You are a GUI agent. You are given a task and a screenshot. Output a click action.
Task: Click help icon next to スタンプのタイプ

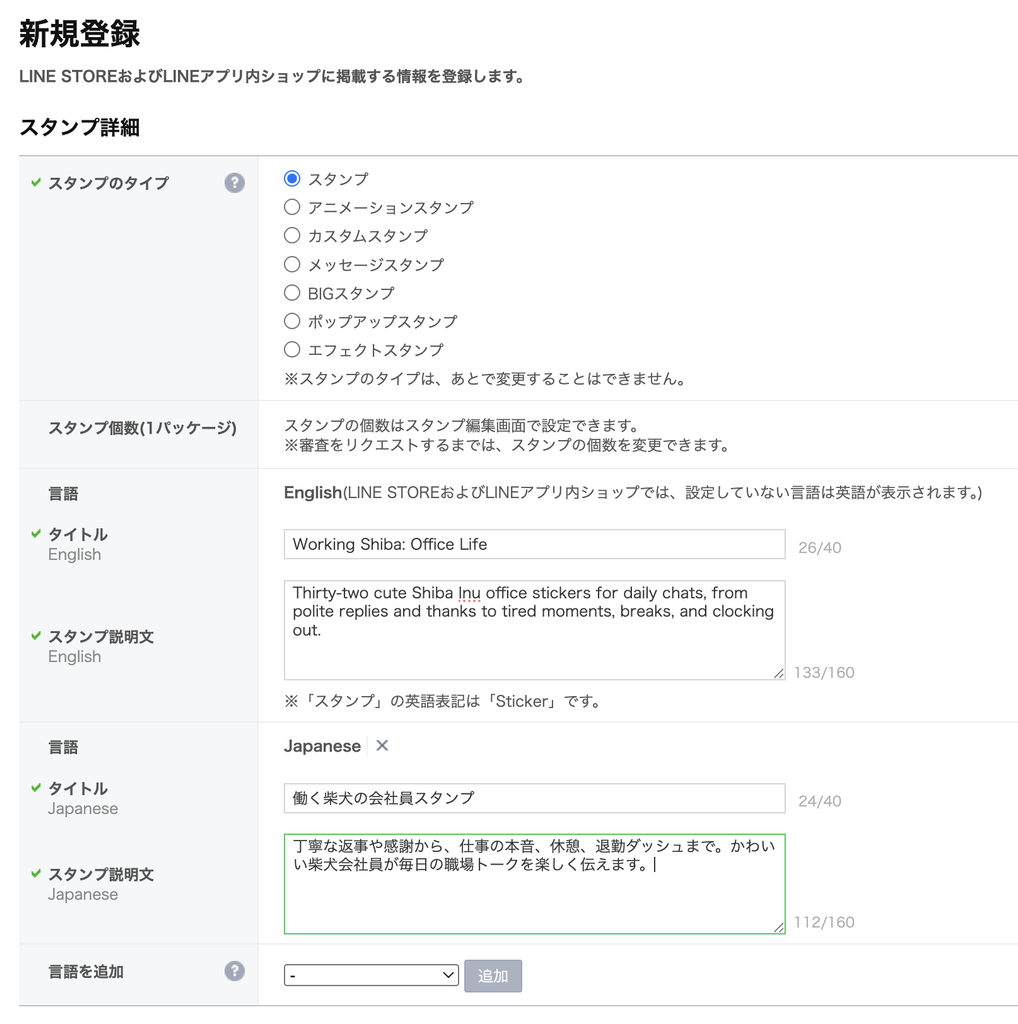pos(234,183)
